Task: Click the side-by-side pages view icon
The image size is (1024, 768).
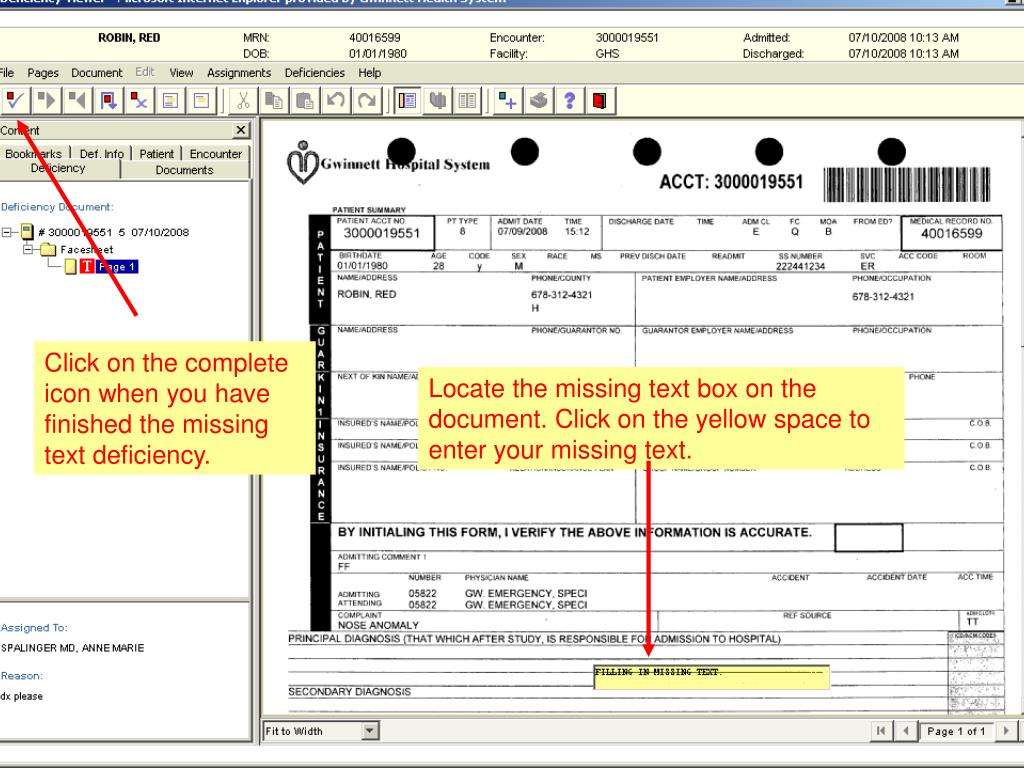Action: click(438, 101)
